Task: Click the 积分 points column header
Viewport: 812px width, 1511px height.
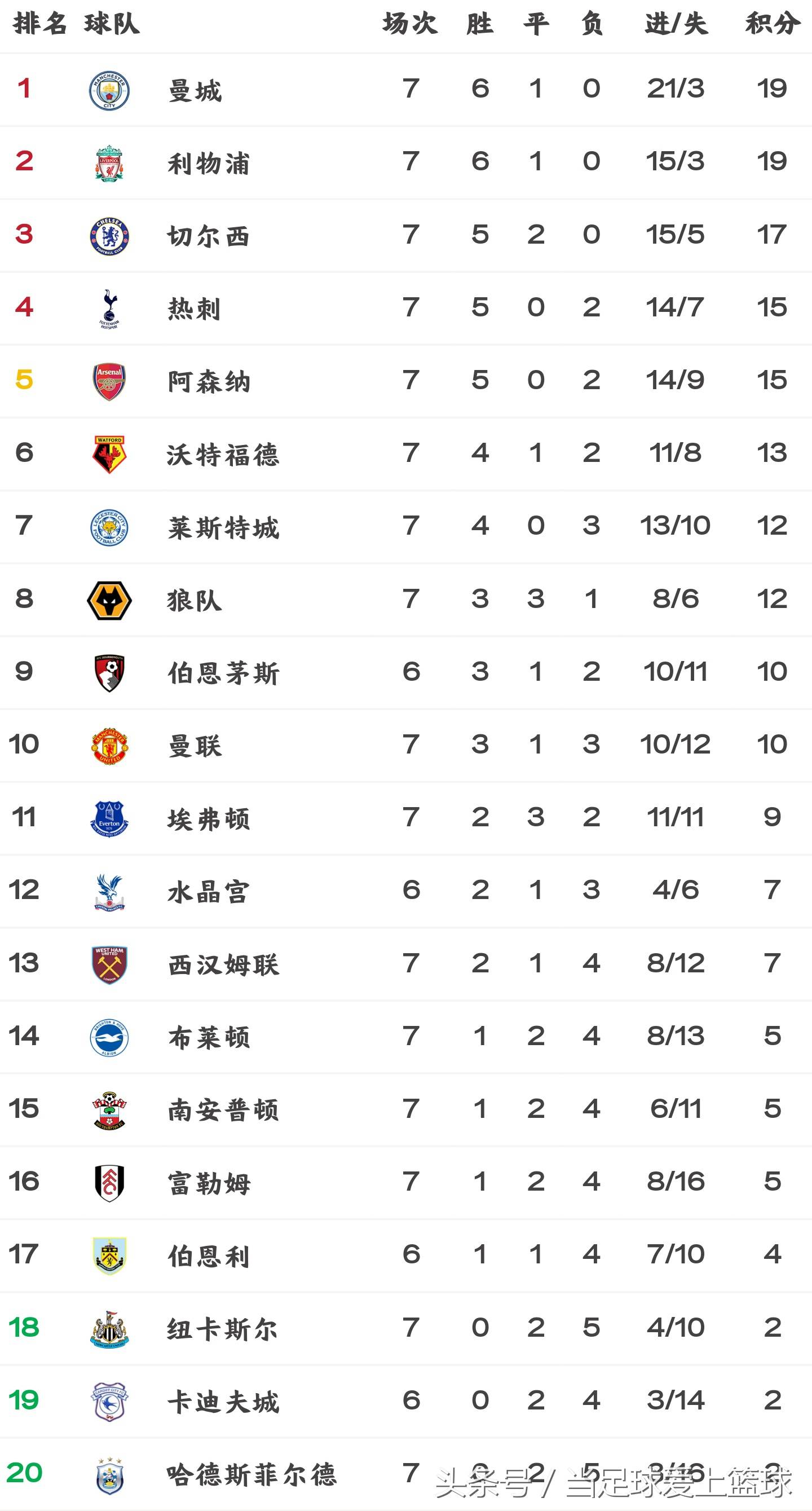Action: 772,24
